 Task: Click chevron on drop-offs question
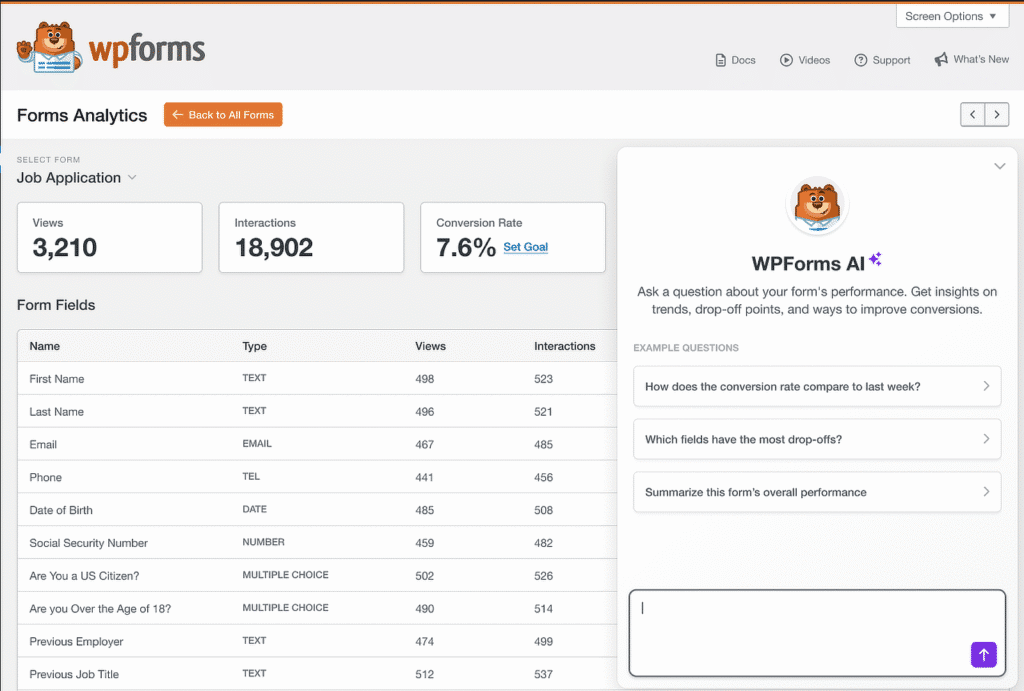[x=986, y=439]
